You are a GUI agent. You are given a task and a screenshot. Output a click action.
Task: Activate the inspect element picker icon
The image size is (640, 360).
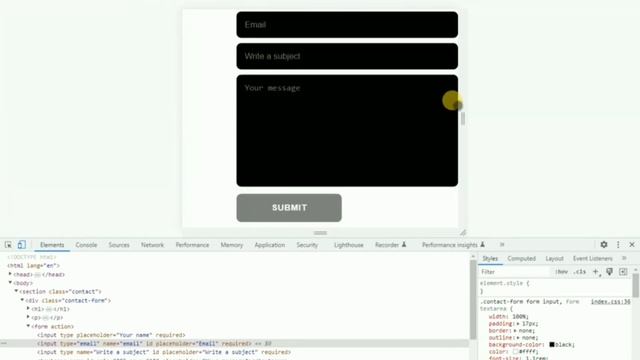click(8, 245)
